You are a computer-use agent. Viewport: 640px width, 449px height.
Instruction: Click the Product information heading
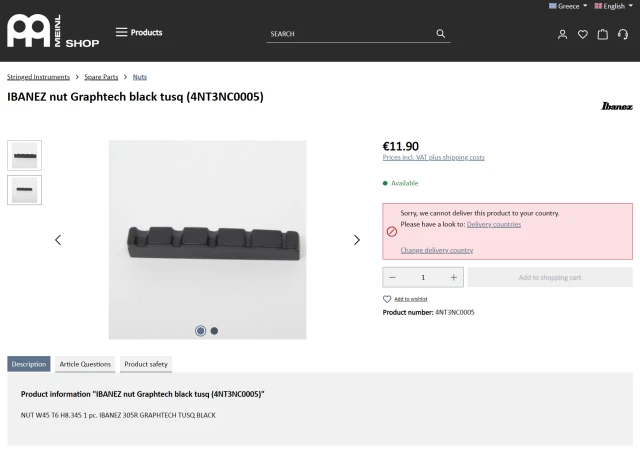(x=142, y=394)
